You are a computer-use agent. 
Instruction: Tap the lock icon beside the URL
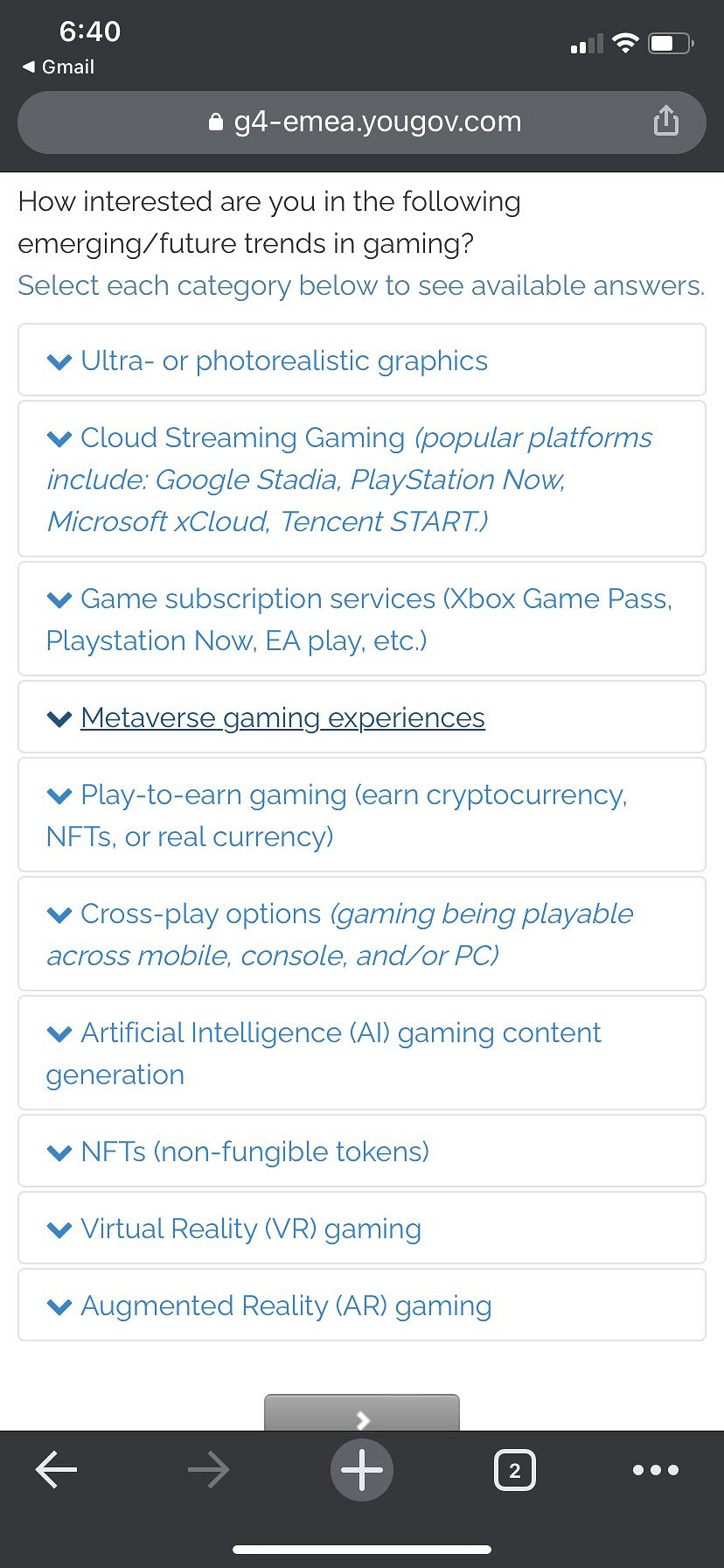[x=216, y=122]
